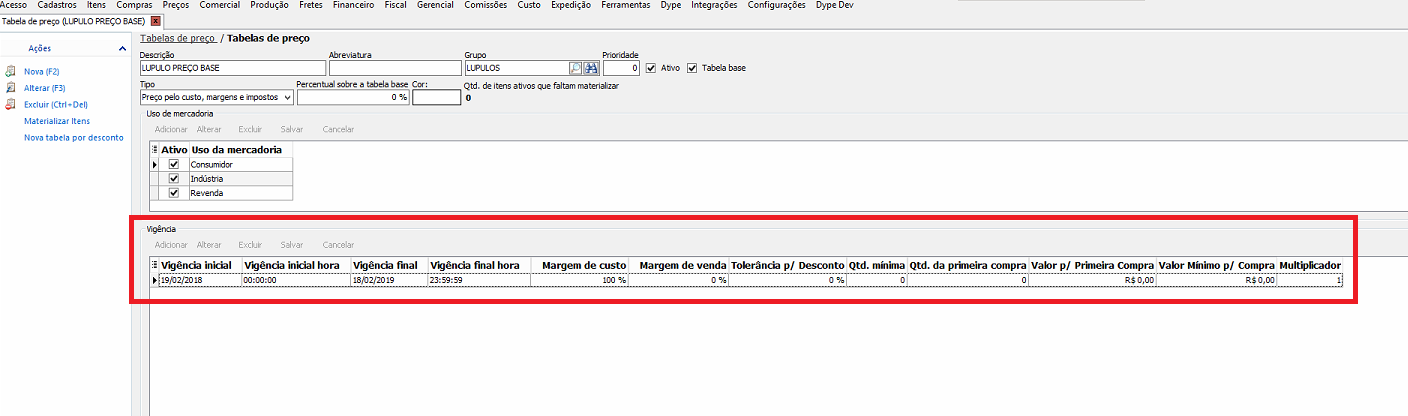The width and height of the screenshot is (1408, 416).
Task: Click the Excluir (Ctrl+Del) link
Action: [x=56, y=104]
